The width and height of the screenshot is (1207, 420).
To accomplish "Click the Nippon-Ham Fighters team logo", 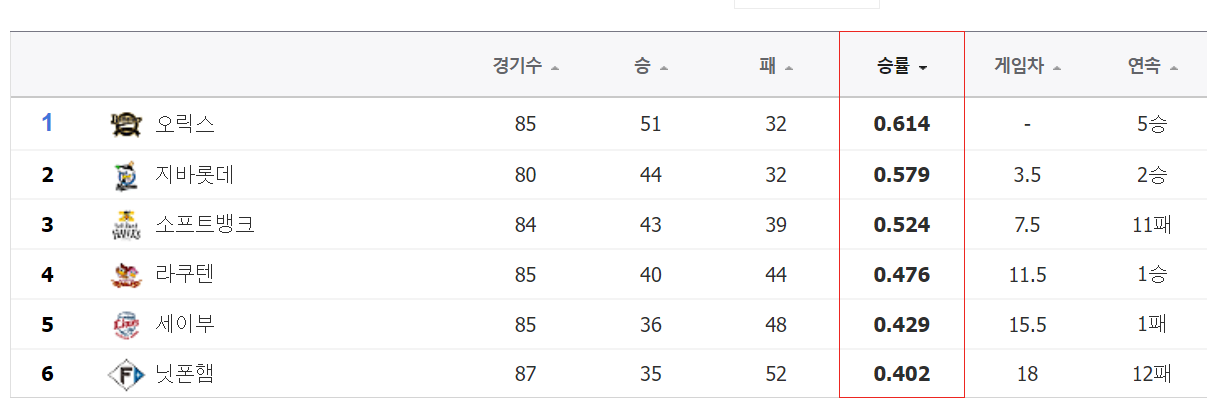I will [127, 374].
